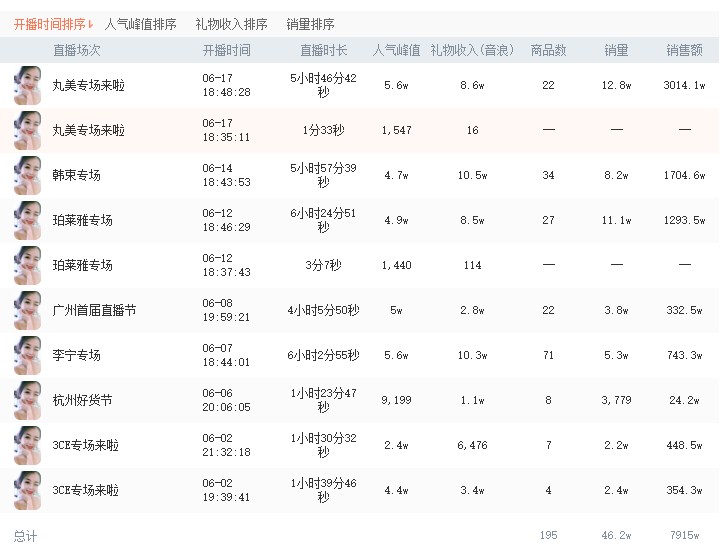Select total sales amount 7915w
The width and height of the screenshot is (723, 556).
click(684, 535)
